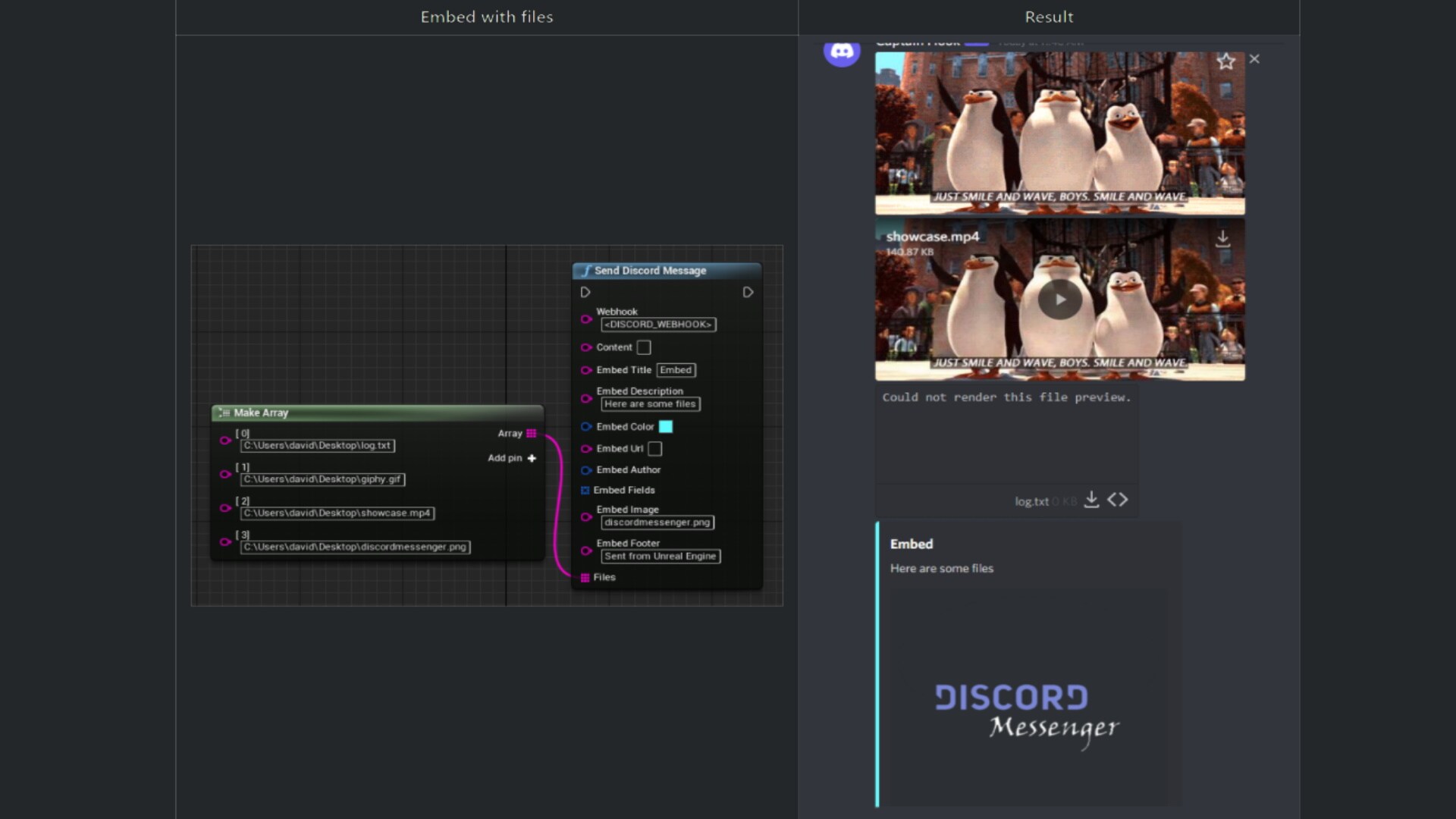Image resolution: width=1456 pixels, height=819 pixels.
Task: Click the Embed Title input pin
Action: 586,370
